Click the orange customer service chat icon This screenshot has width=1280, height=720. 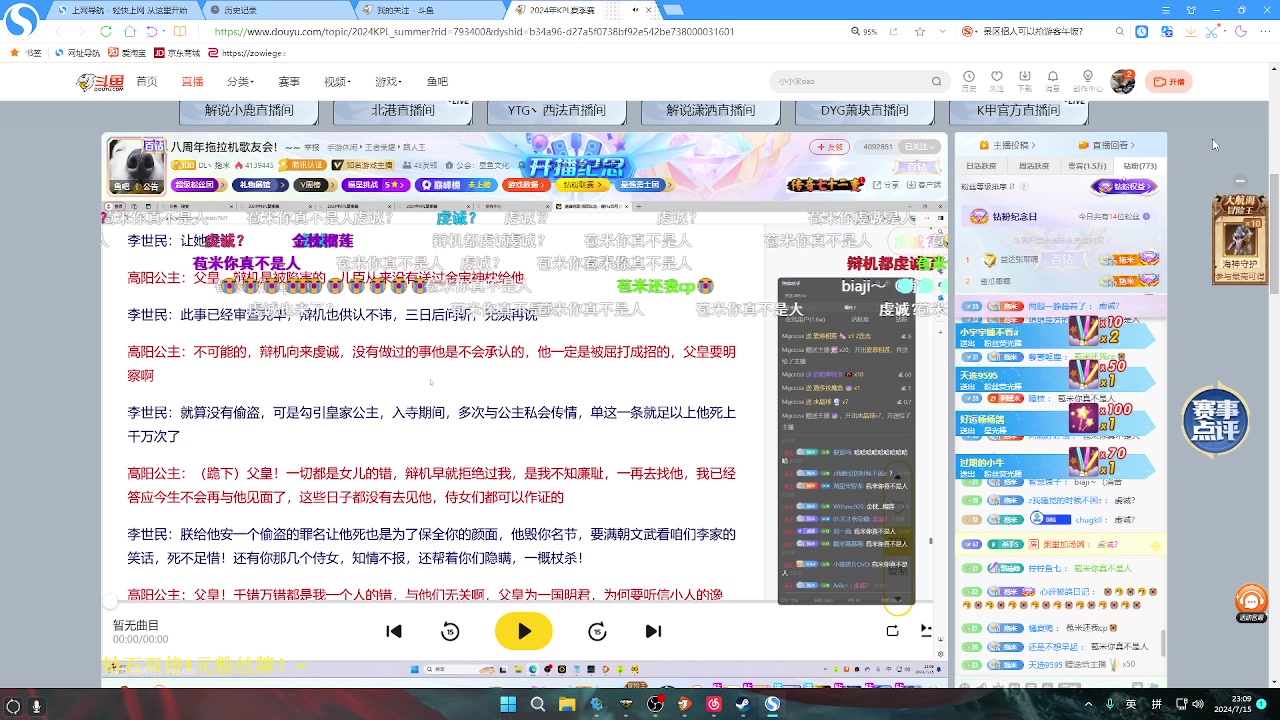click(x=1251, y=602)
